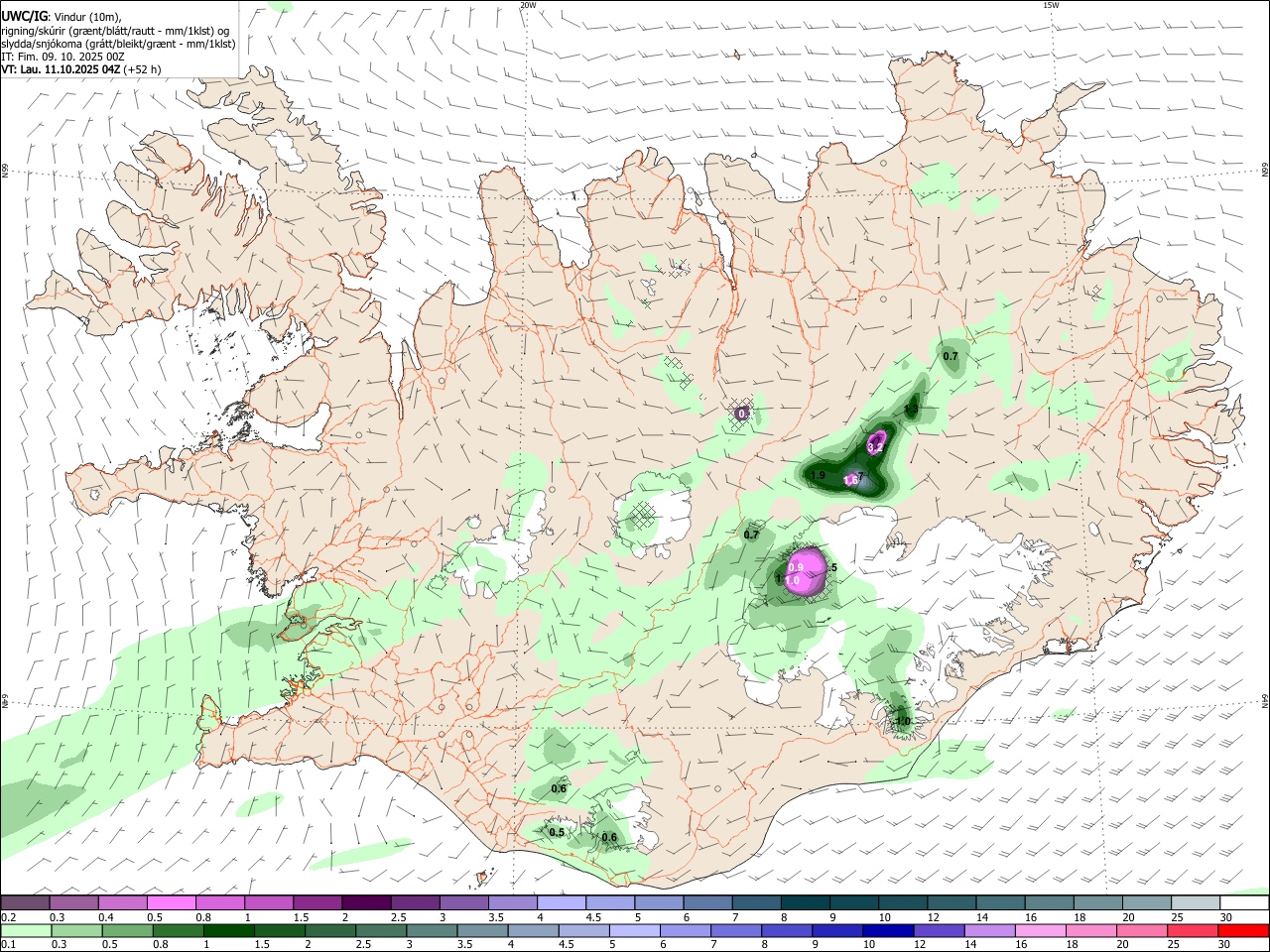Click the dark navy blue swatch after 10

(x=887, y=930)
